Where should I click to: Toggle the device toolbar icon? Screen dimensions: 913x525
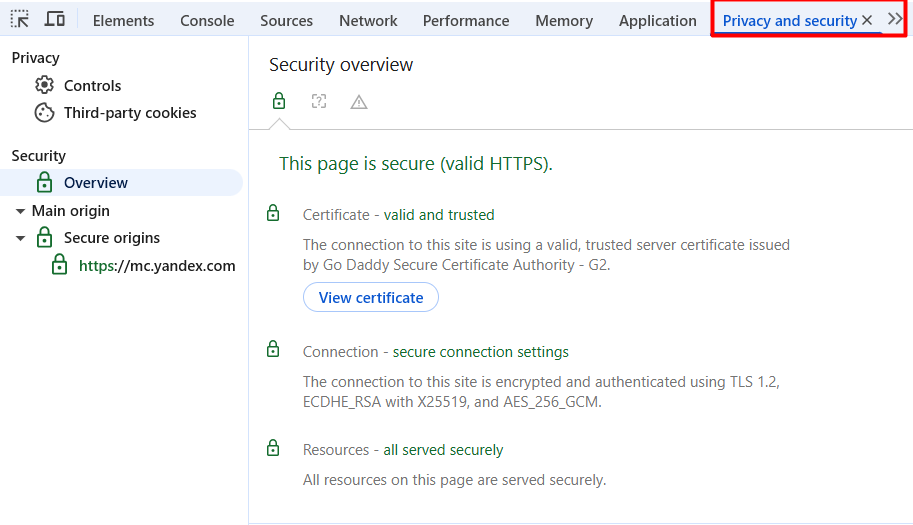click(x=55, y=20)
